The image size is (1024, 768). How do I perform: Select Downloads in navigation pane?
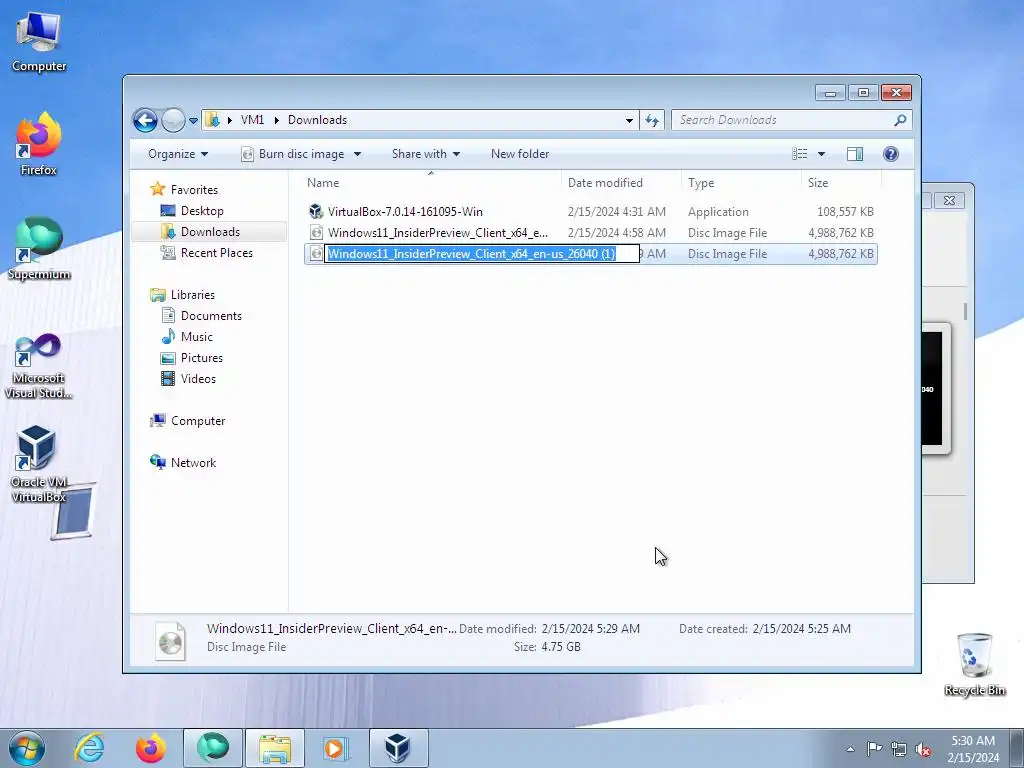click(x=210, y=232)
